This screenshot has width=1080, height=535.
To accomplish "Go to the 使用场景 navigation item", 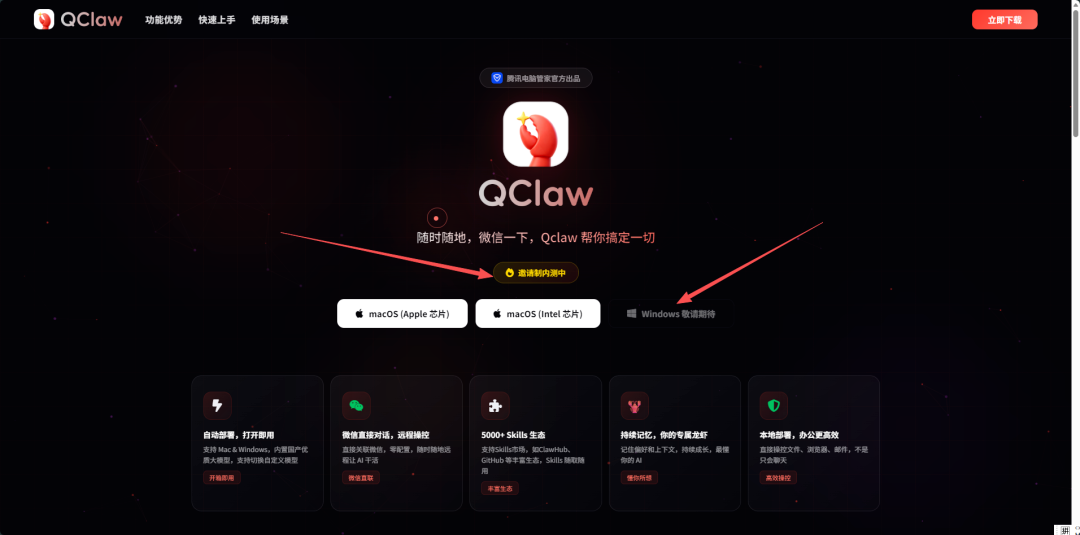I will click(270, 20).
